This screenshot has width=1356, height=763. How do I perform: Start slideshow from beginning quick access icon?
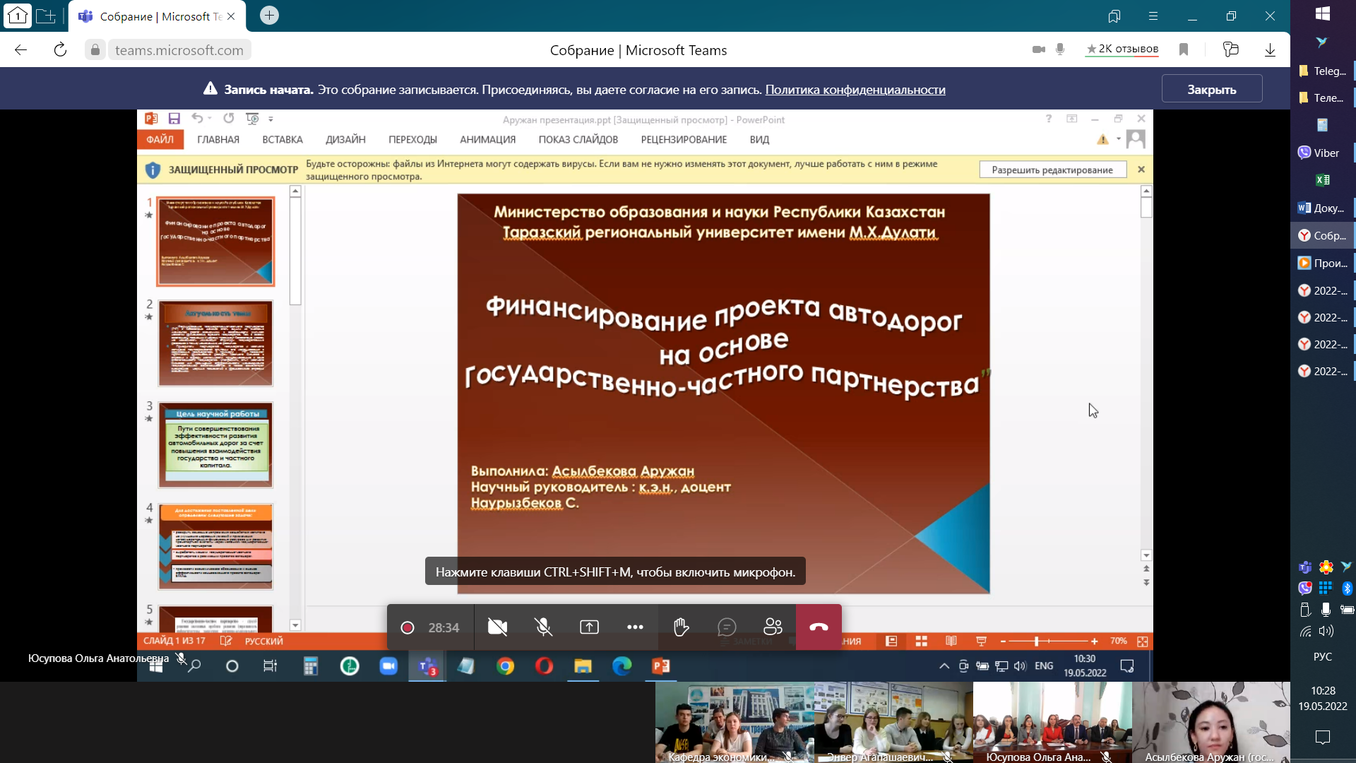click(252, 119)
